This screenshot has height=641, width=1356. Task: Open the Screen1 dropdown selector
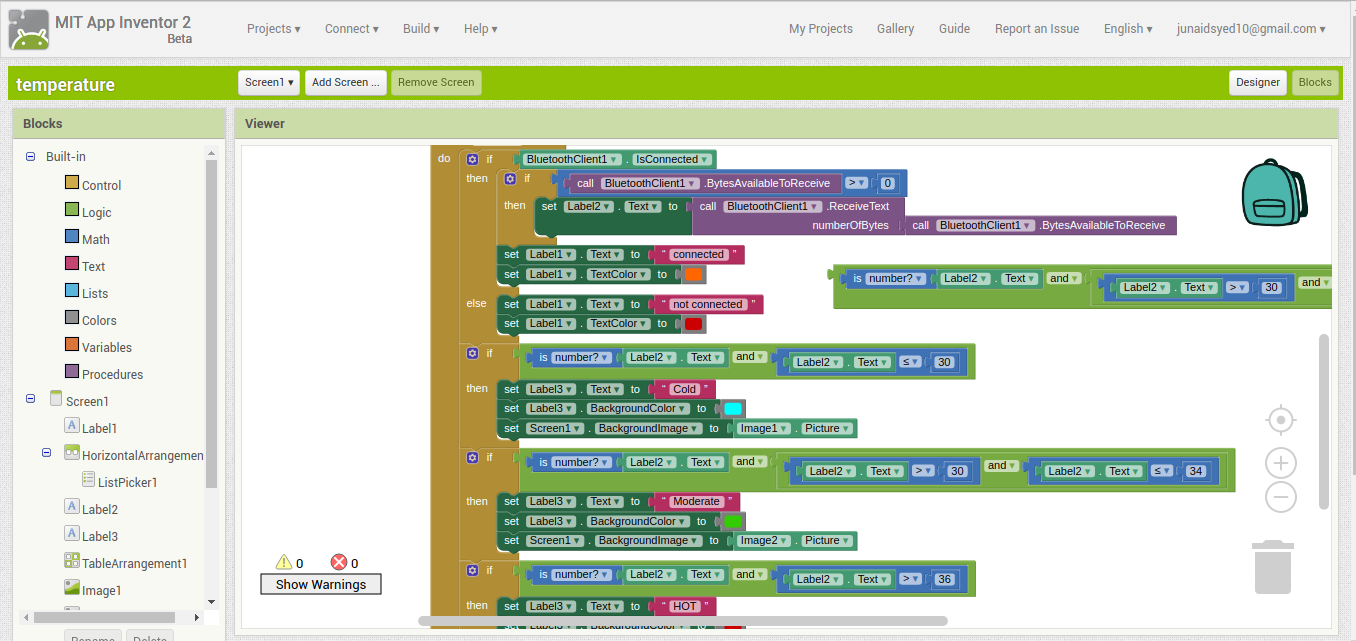[269, 83]
